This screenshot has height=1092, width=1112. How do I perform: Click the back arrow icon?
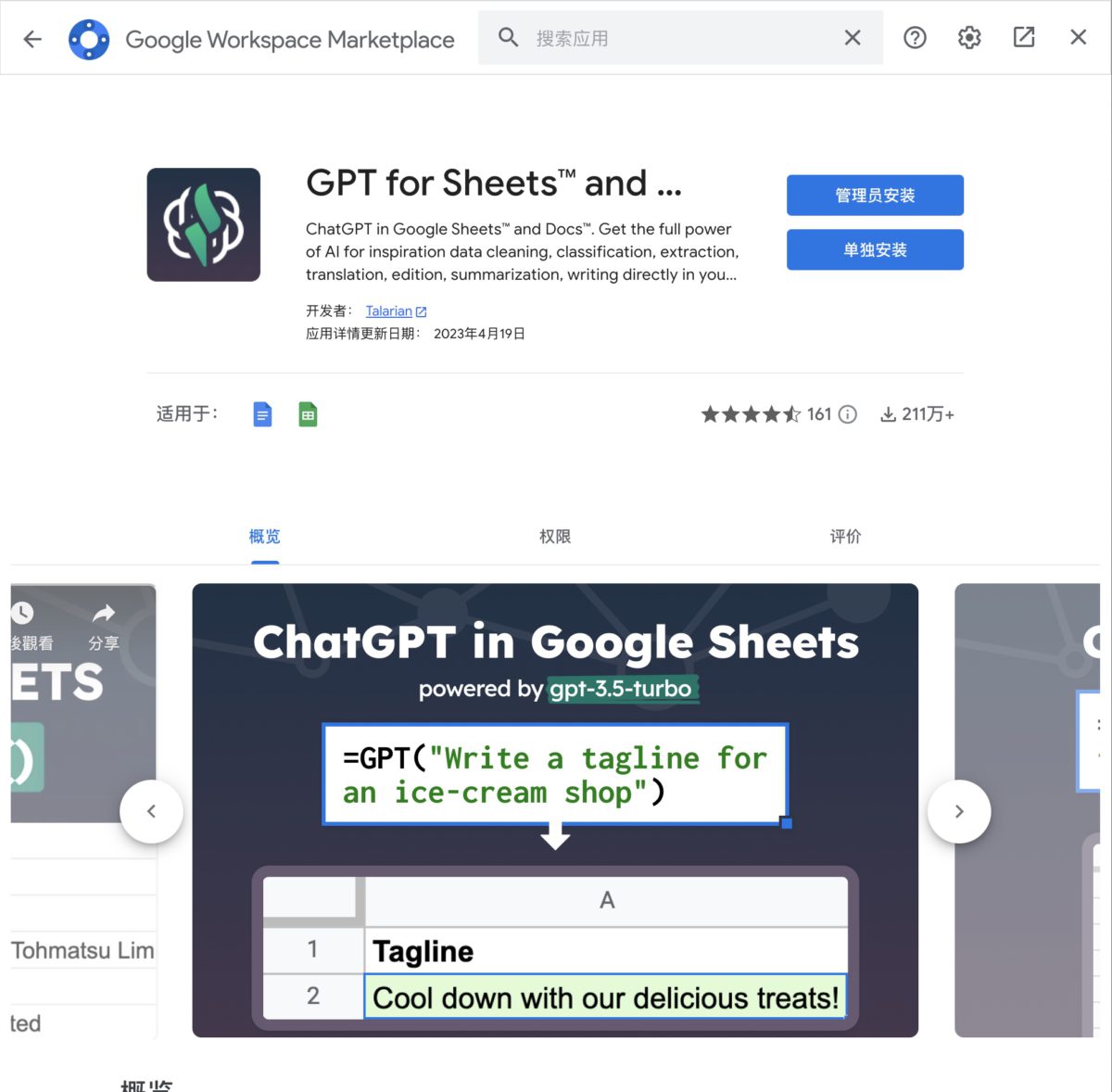32,39
